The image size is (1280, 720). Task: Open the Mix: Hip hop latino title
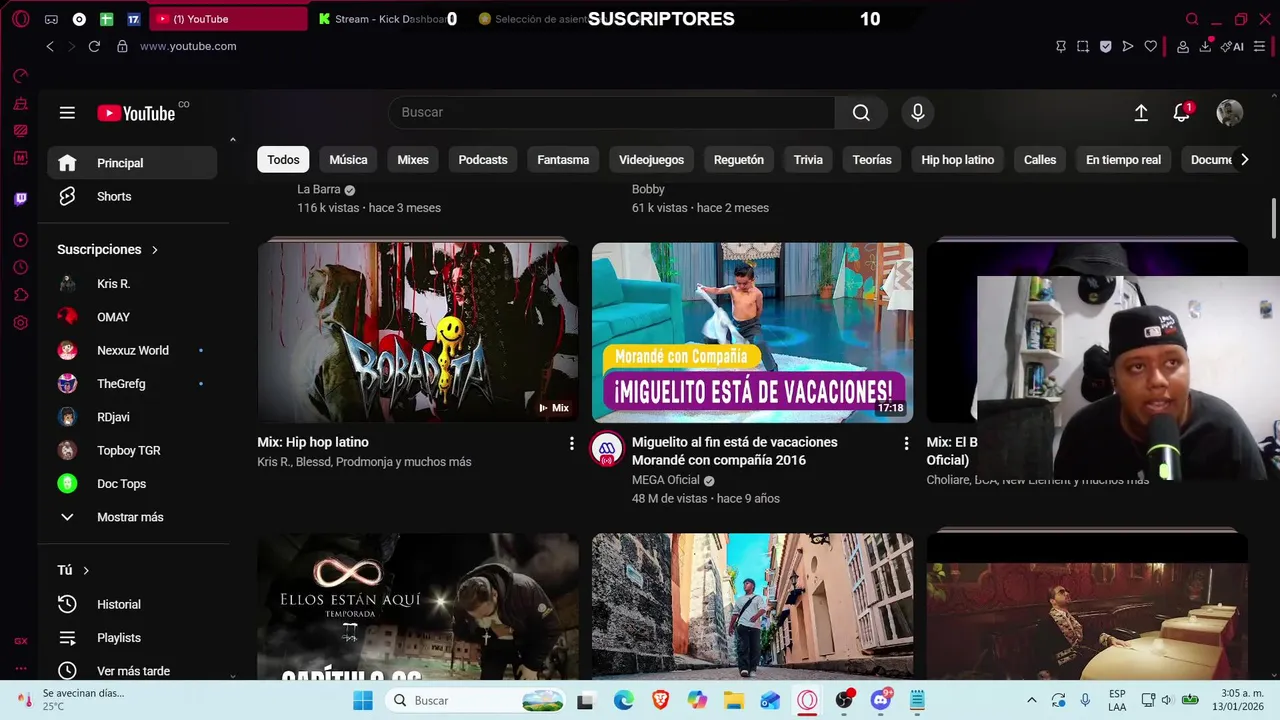[313, 442]
